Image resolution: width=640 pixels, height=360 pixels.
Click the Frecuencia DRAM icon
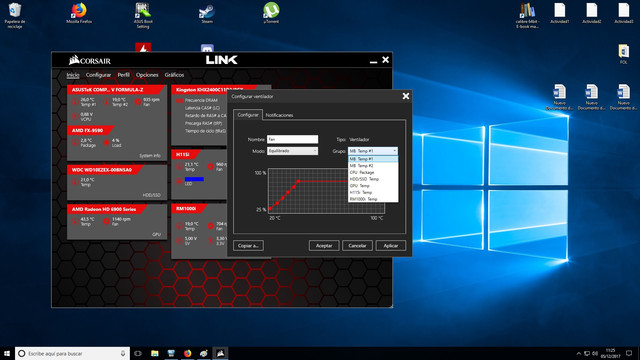[x=179, y=100]
